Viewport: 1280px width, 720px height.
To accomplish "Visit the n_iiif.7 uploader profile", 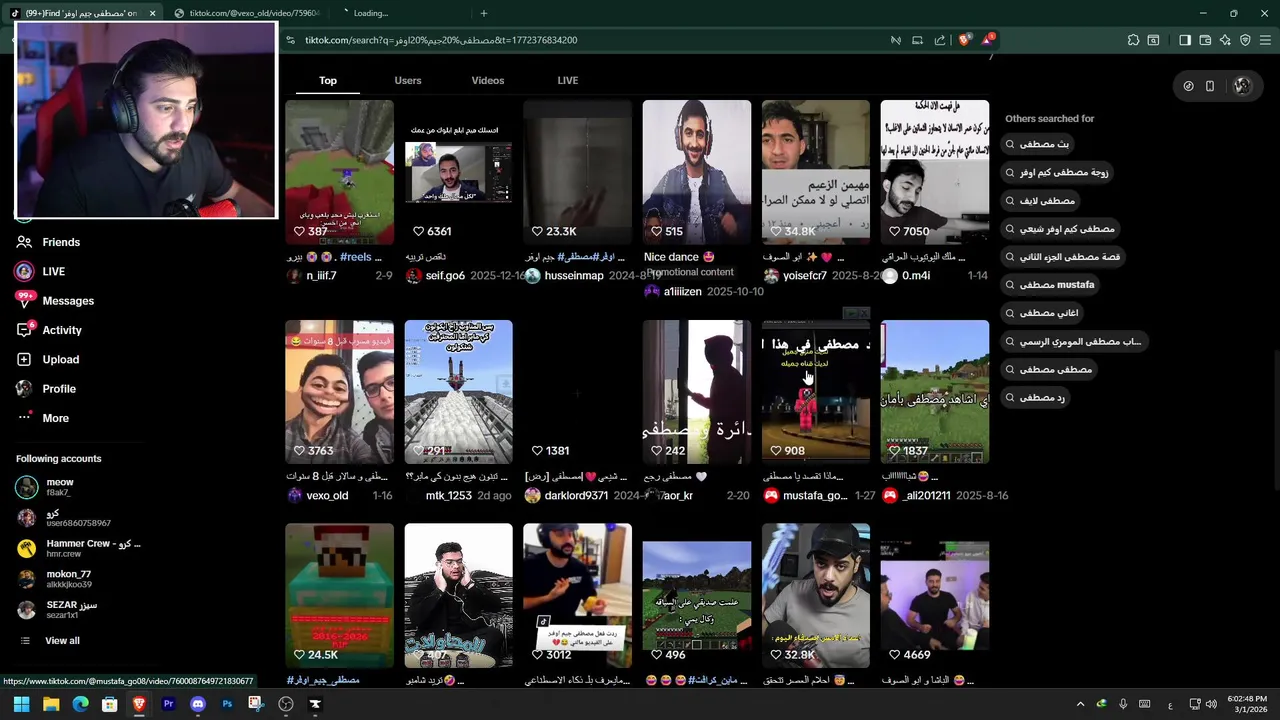I will point(321,276).
